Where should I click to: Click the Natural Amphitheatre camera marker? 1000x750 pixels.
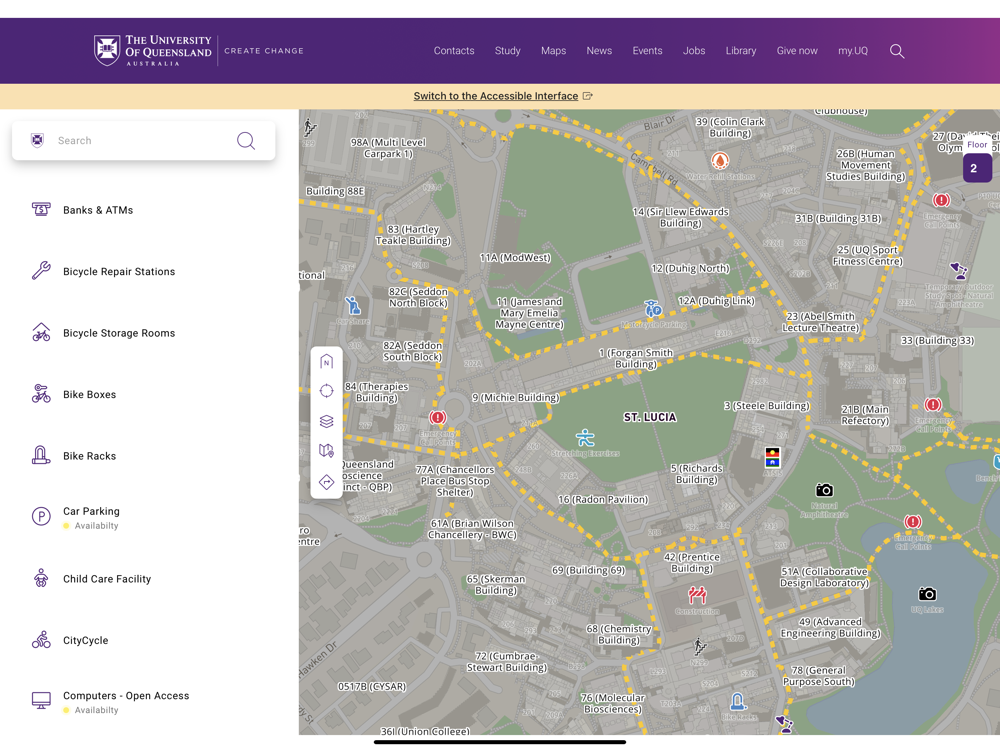[x=825, y=490]
